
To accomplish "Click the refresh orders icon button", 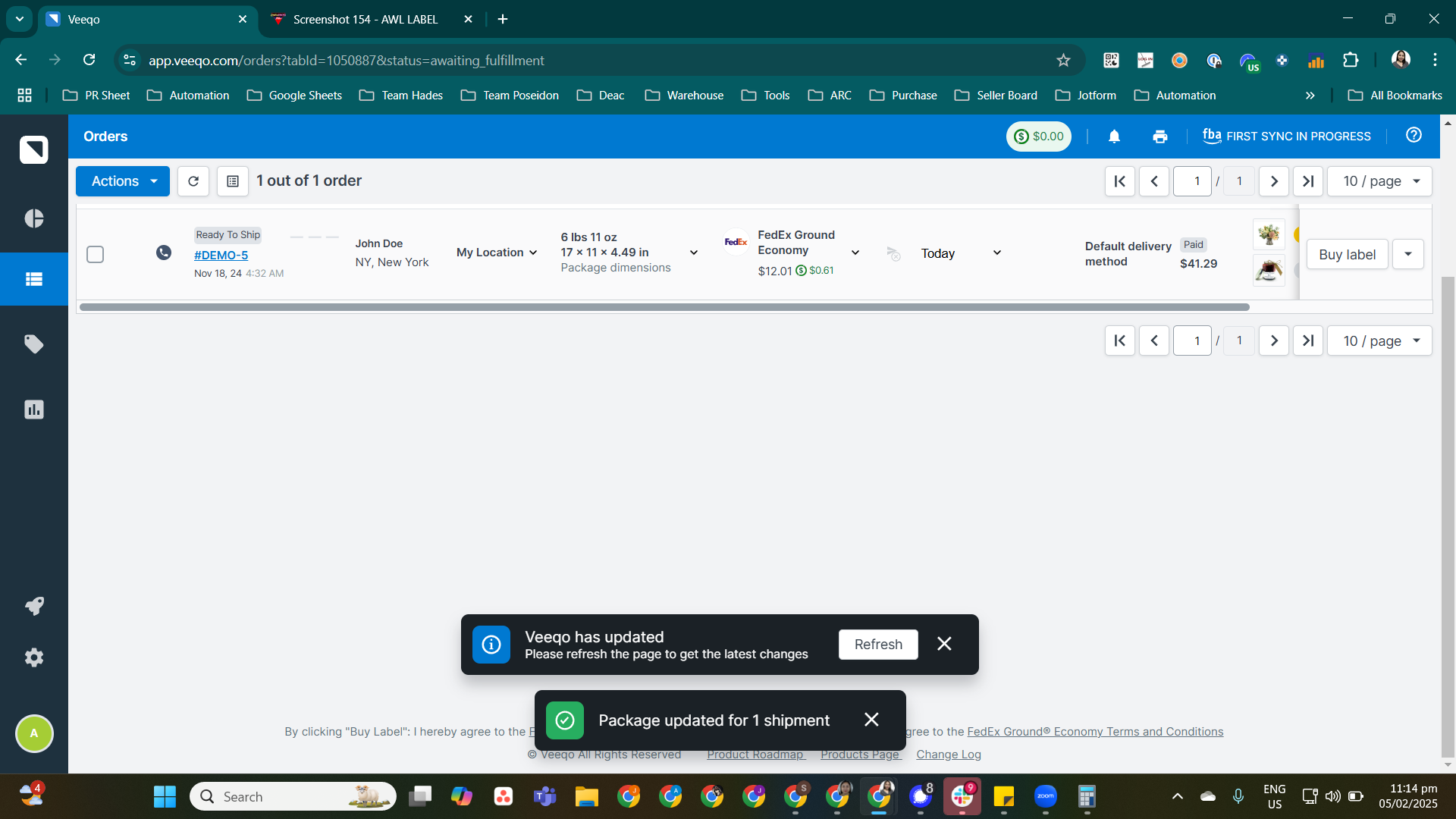I will pyautogui.click(x=193, y=181).
